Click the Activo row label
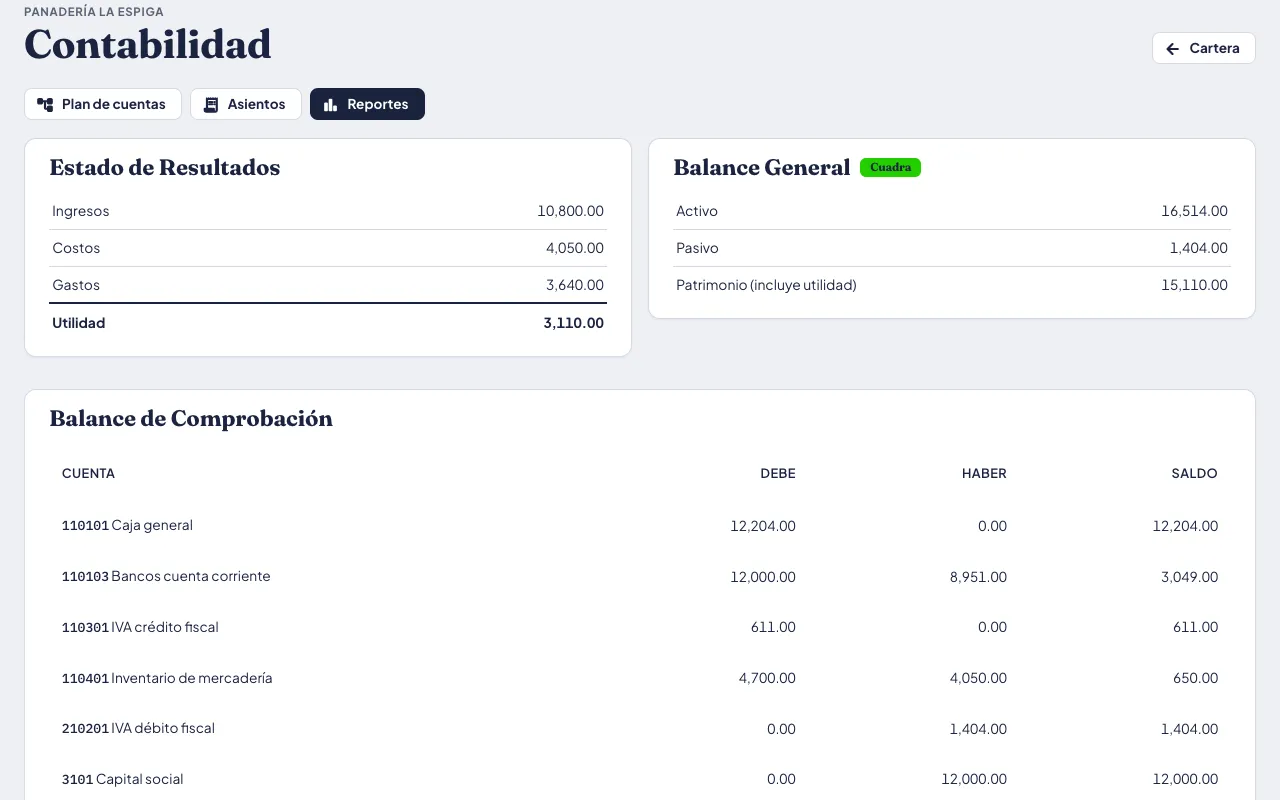The height and width of the screenshot is (800, 1280). click(x=697, y=211)
